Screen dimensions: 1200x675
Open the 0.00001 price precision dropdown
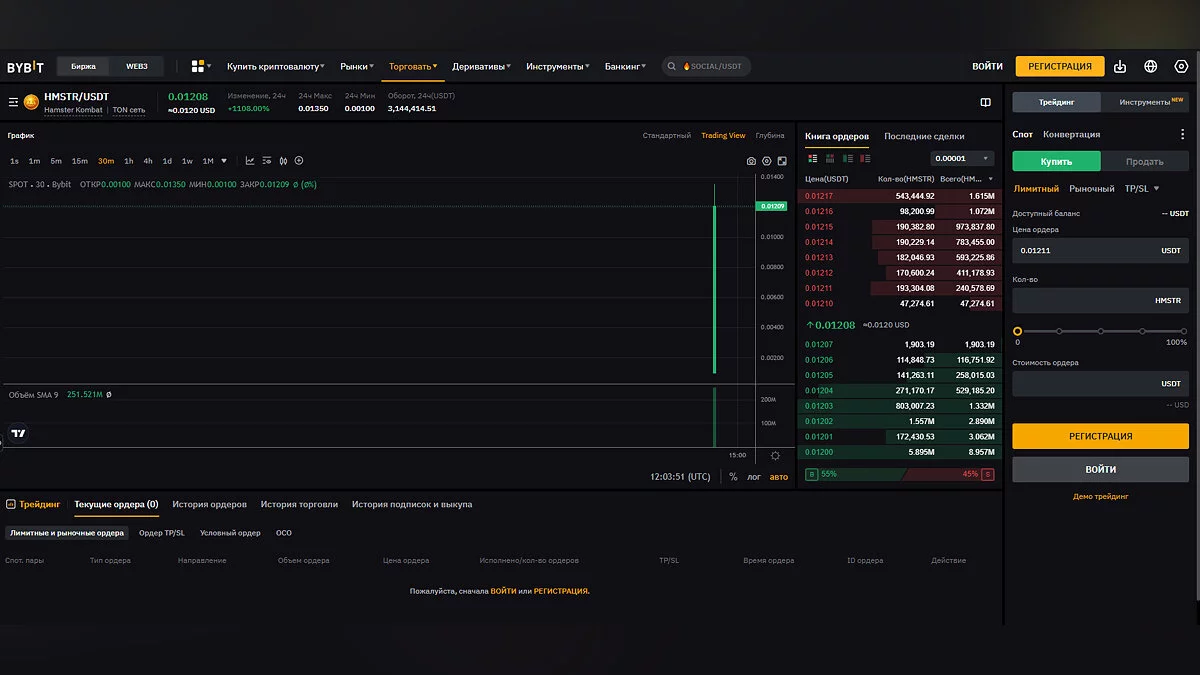coord(961,158)
